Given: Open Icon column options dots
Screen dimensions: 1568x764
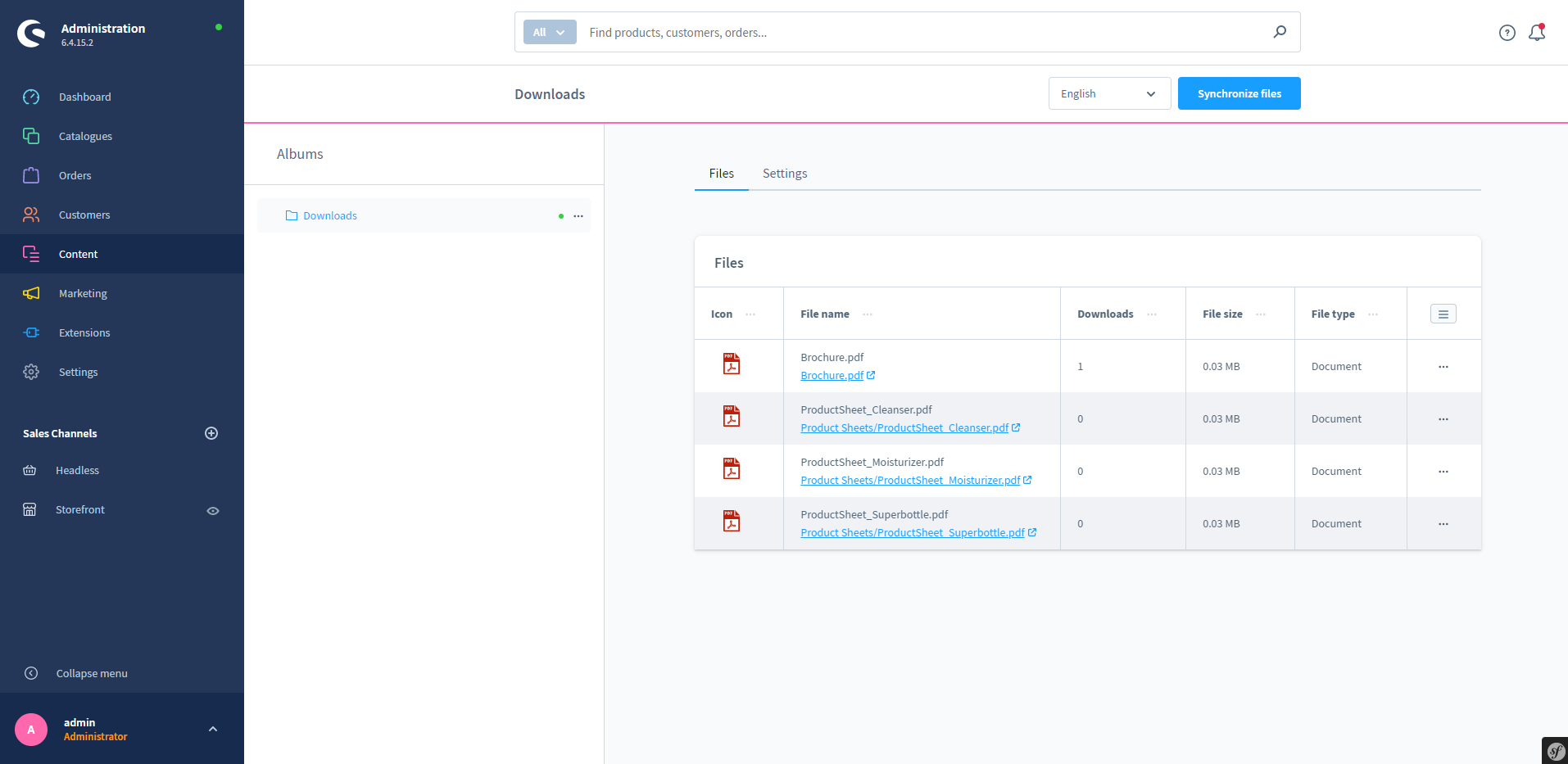Looking at the screenshot, I should point(750,314).
